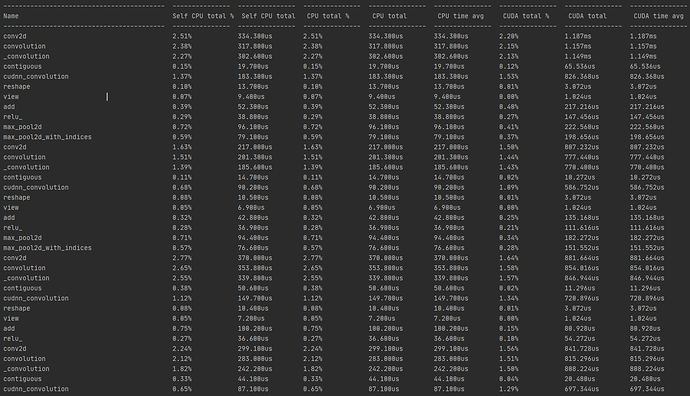Select 2.65% in the CPU total % column
Image resolution: width=690 pixels, height=396 pixels.
pos(312,268)
